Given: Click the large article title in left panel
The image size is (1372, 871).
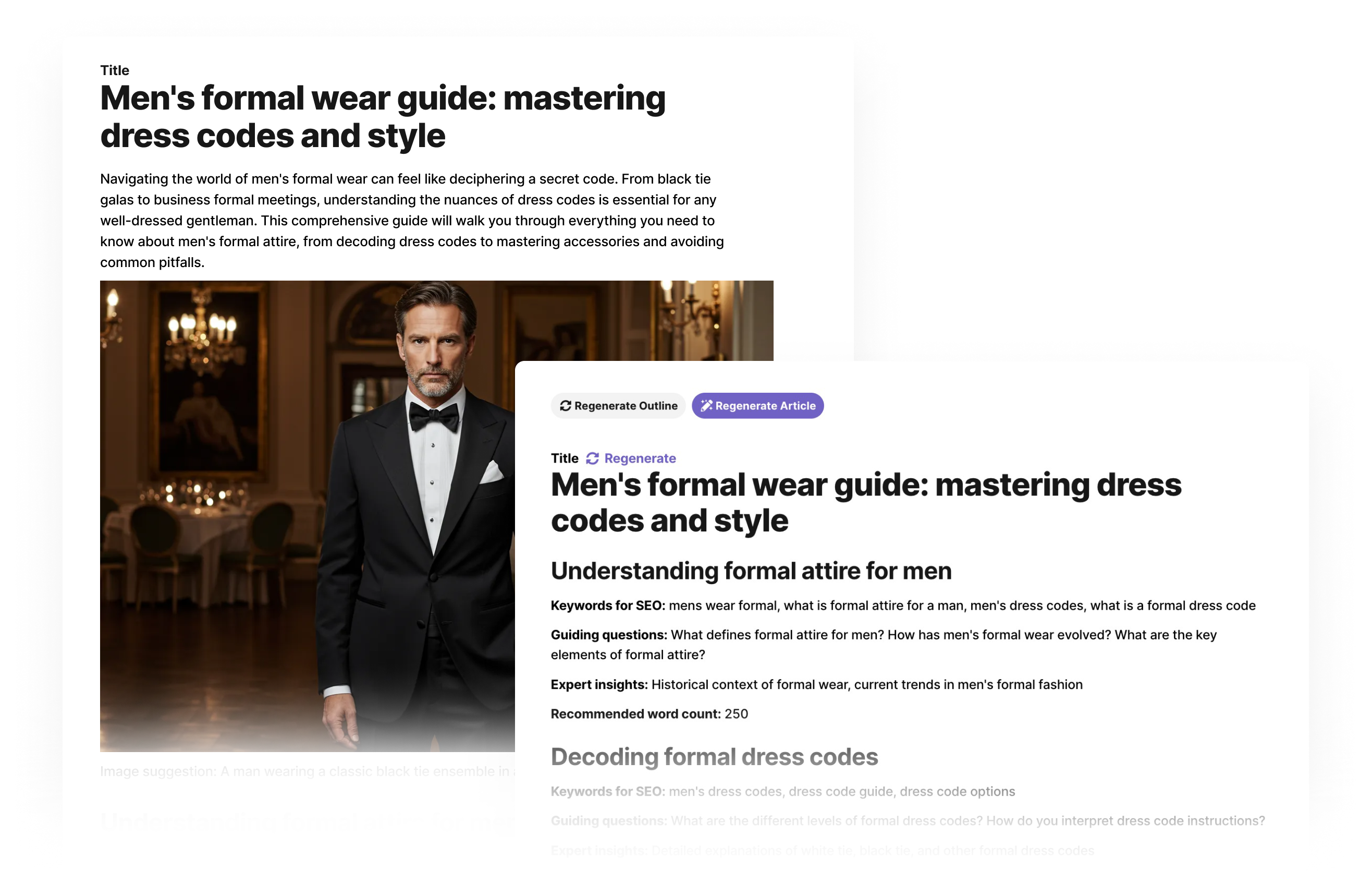Looking at the screenshot, I should point(383,117).
